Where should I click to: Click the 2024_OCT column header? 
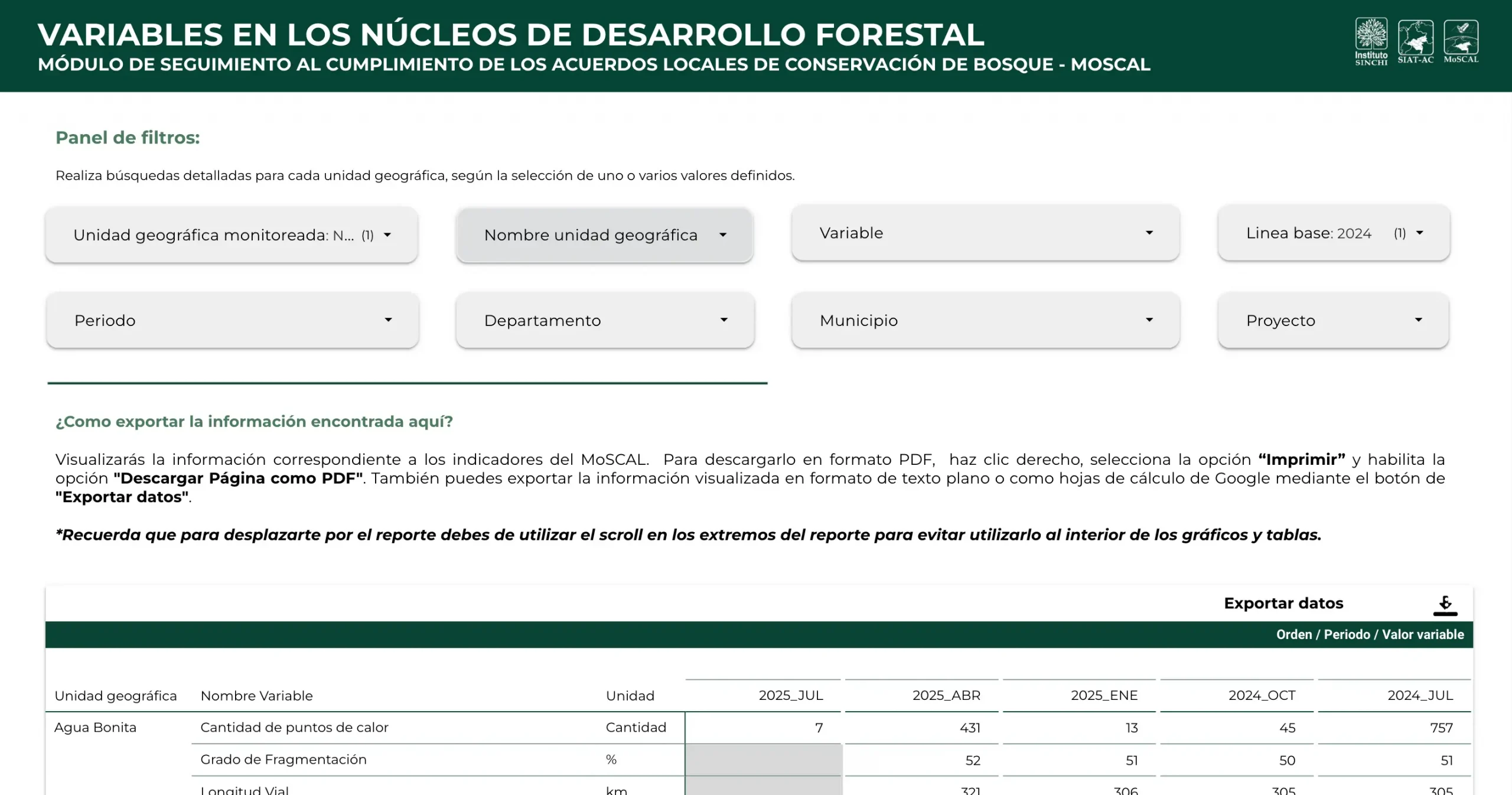click(1262, 695)
